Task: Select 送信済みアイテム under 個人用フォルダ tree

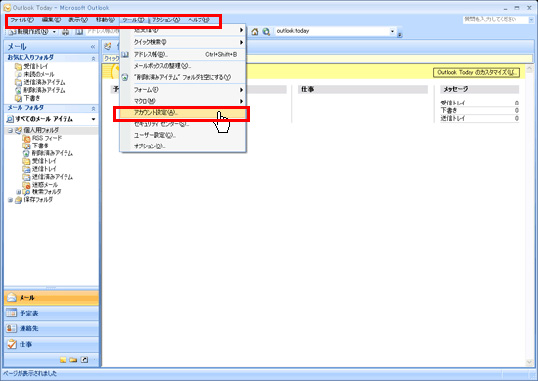Action: 52,177
